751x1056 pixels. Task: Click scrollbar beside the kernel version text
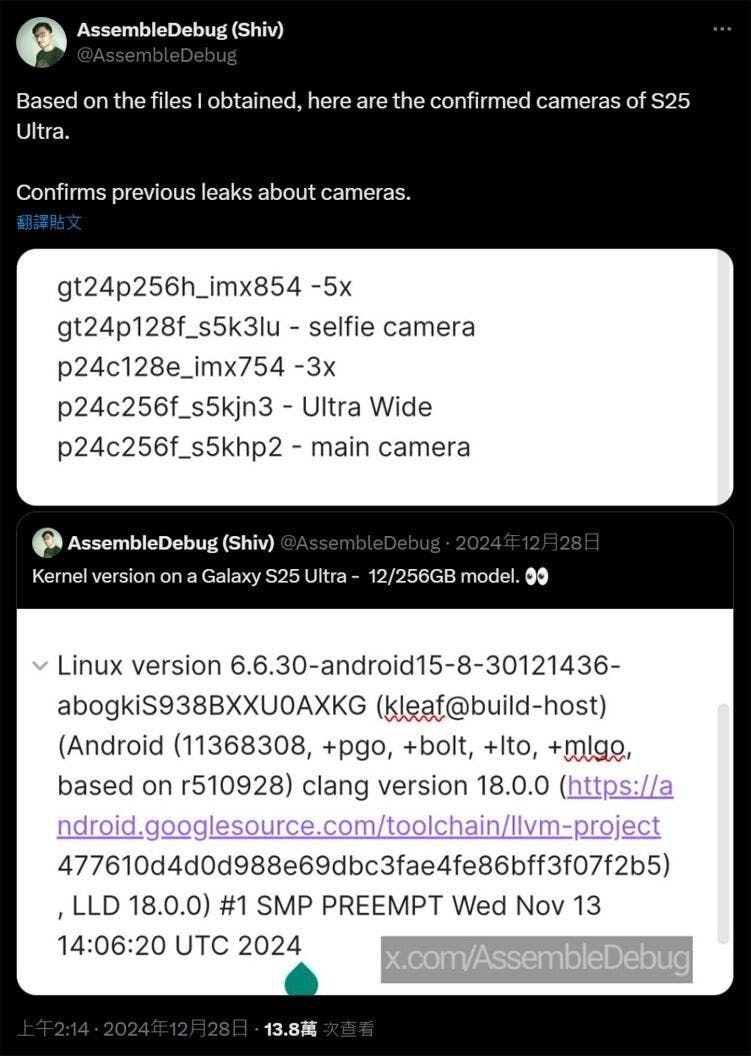point(723,823)
